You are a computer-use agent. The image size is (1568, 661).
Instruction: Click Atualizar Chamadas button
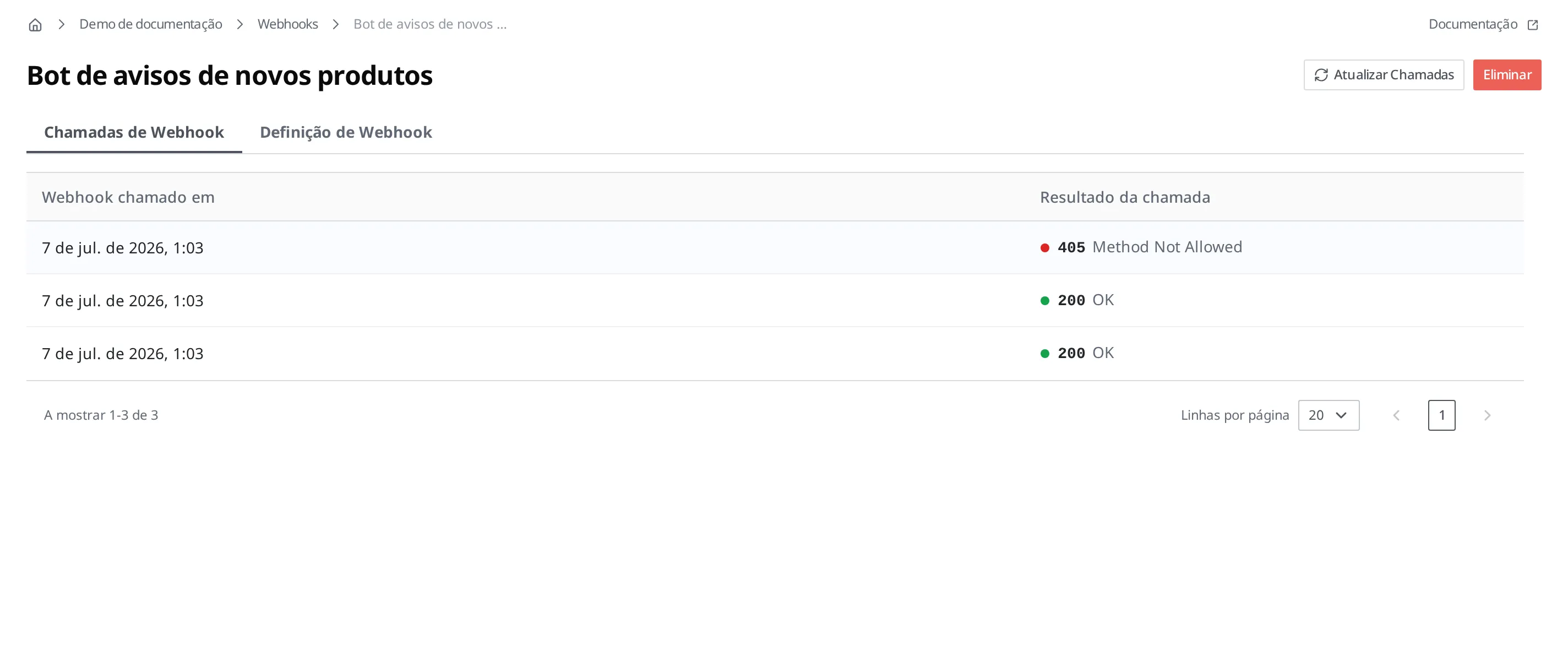point(1383,75)
